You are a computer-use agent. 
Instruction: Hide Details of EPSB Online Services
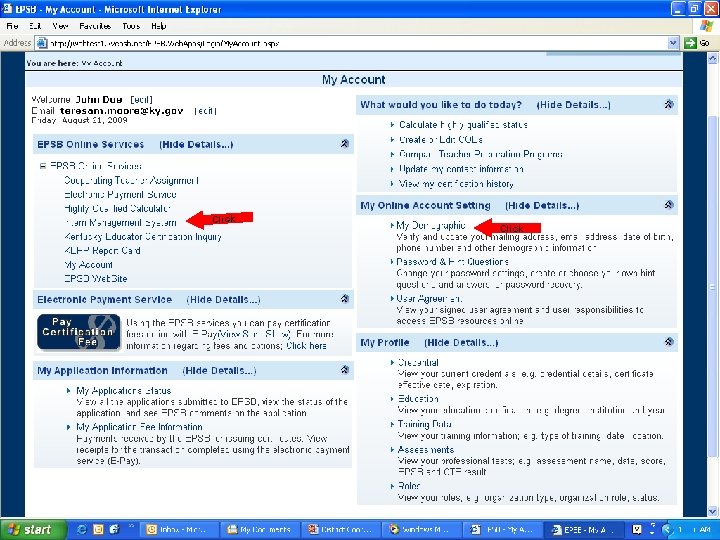[x=196, y=145]
